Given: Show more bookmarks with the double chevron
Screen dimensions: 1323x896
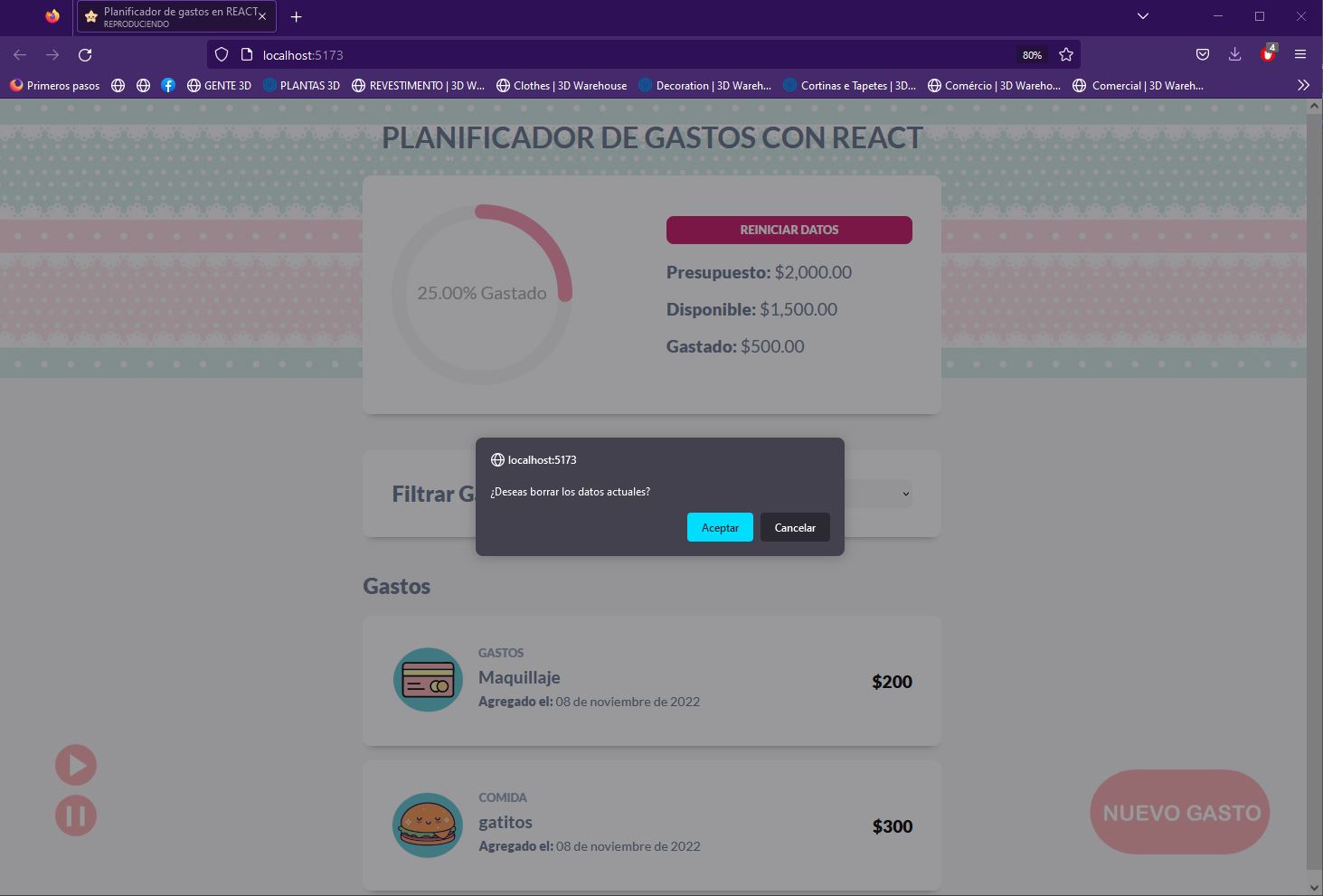Looking at the screenshot, I should coord(1303,85).
